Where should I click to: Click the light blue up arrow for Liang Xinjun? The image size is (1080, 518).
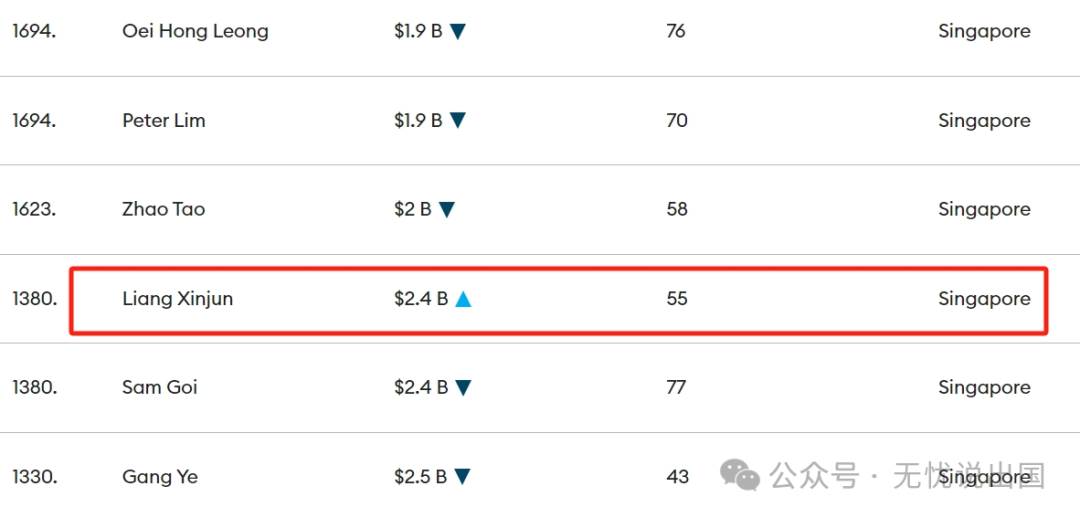[x=464, y=299]
